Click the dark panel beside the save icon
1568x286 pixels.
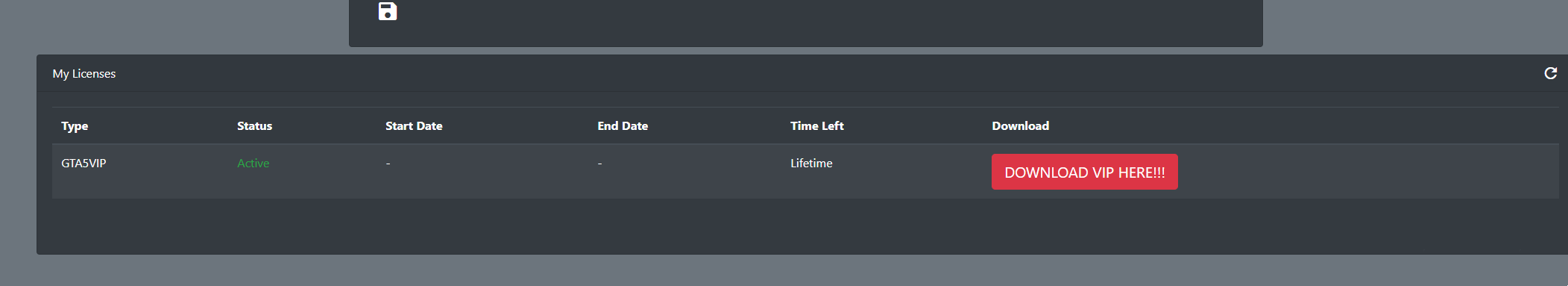click(820, 22)
